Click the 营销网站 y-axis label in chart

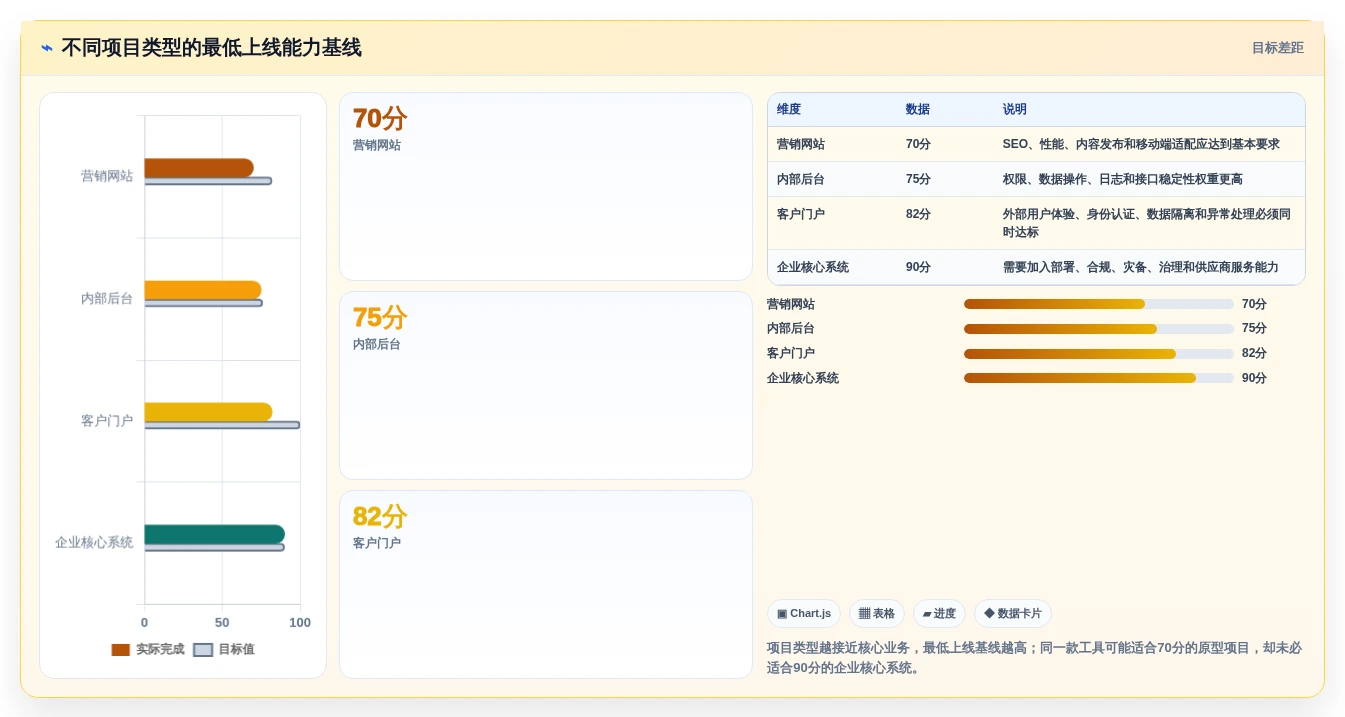pos(107,176)
